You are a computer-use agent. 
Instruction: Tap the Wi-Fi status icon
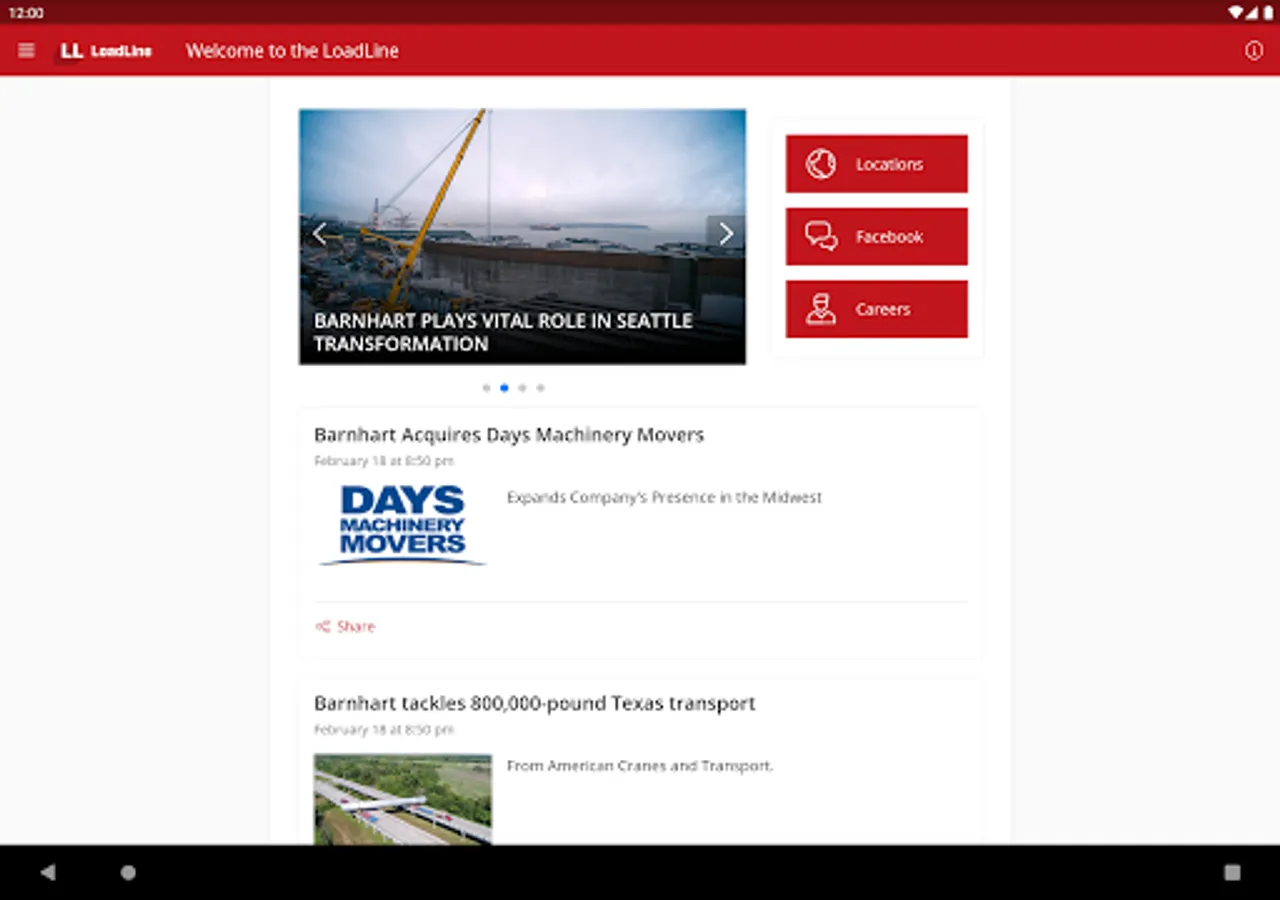[x=1236, y=12]
